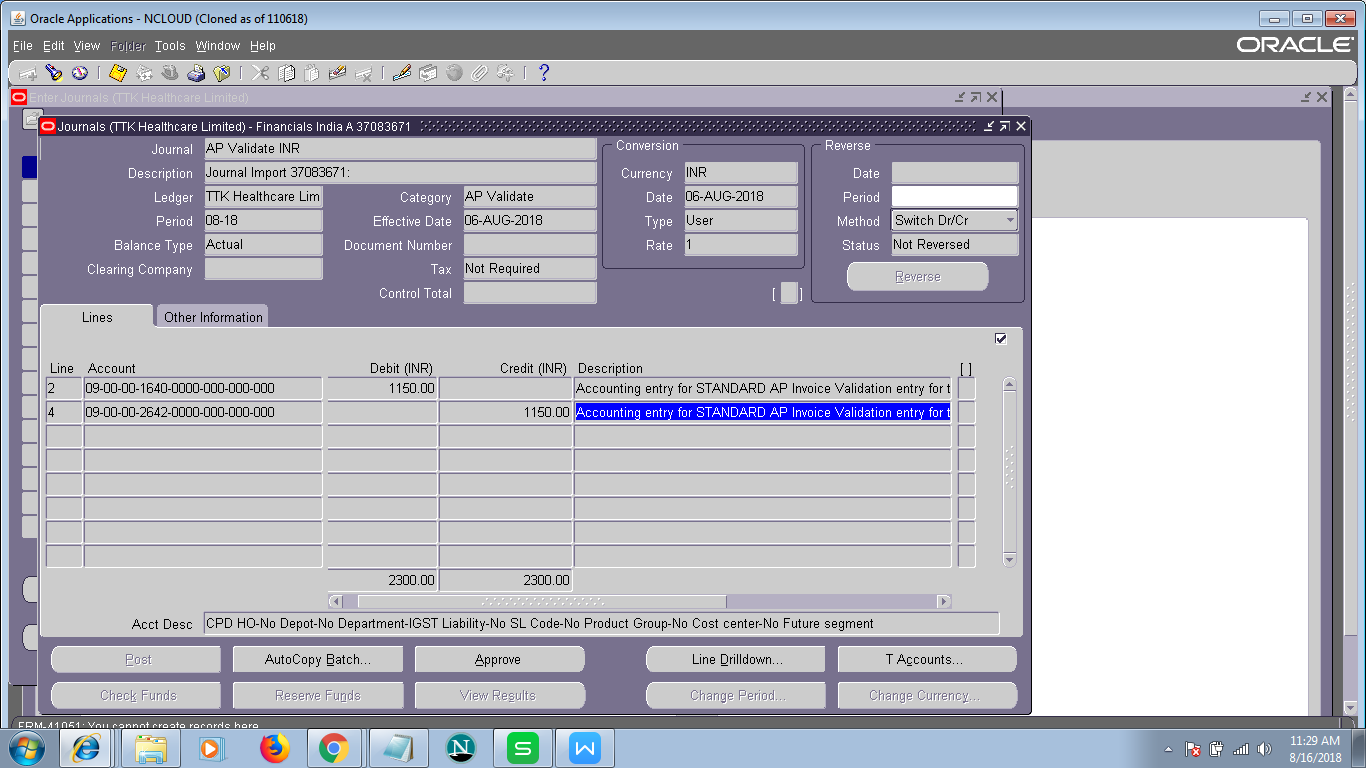Print using the printer toolbar icon
The width and height of the screenshot is (1366, 768).
(x=196, y=73)
